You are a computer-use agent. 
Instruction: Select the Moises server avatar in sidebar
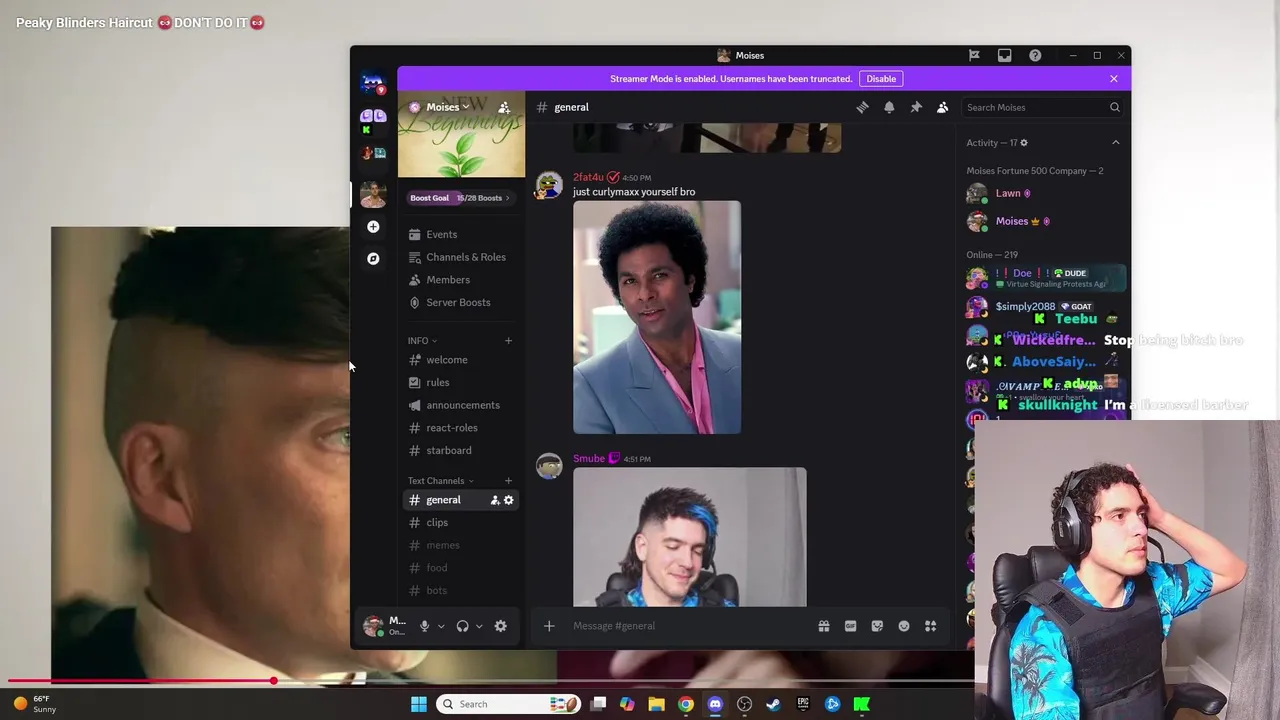(x=373, y=194)
